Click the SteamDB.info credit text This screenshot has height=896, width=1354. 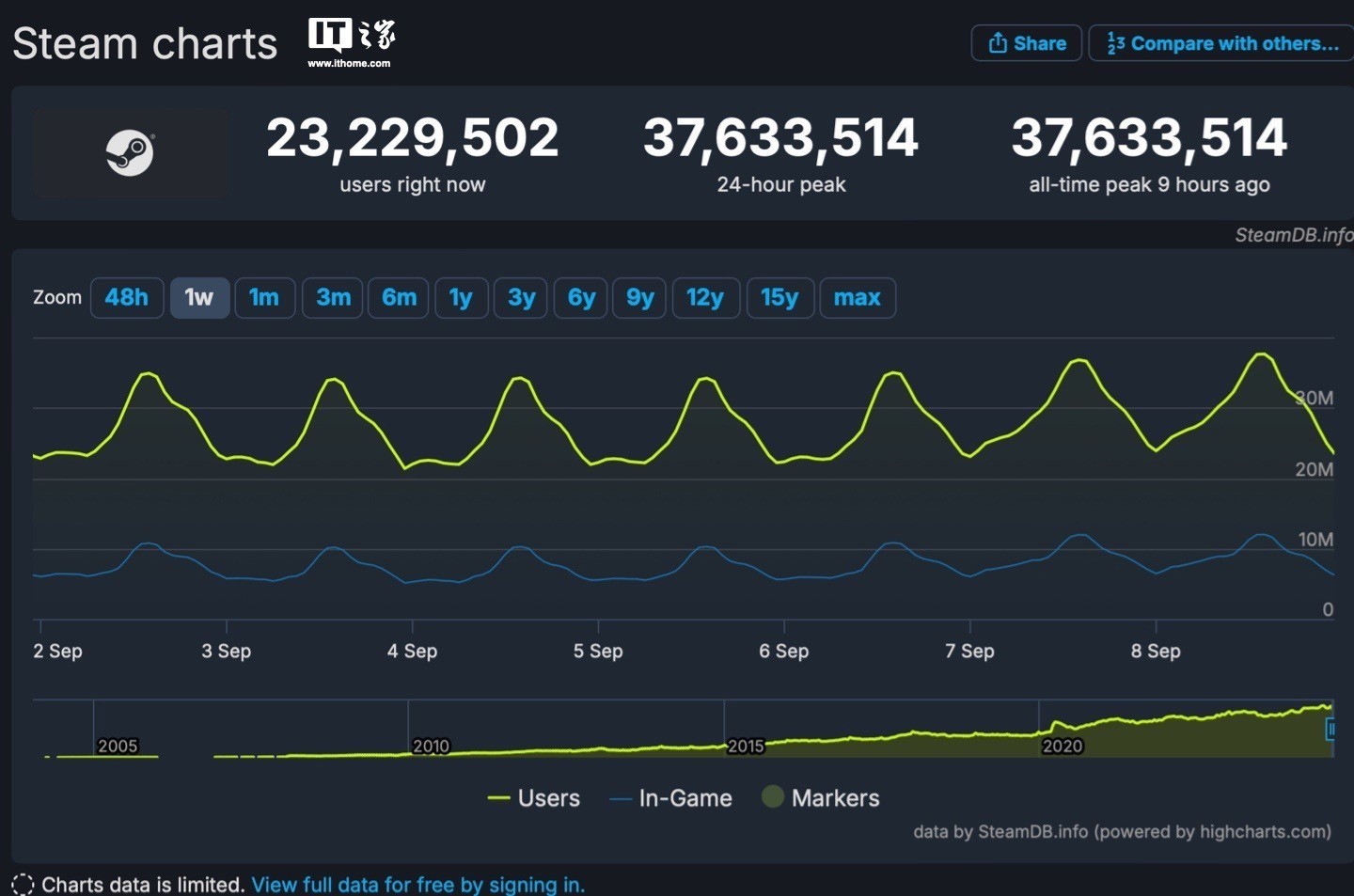coord(1293,235)
